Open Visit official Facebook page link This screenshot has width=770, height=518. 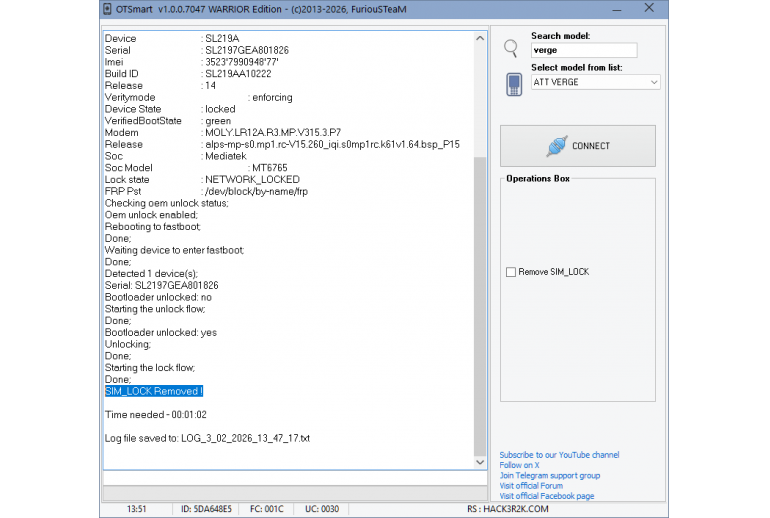click(546, 496)
